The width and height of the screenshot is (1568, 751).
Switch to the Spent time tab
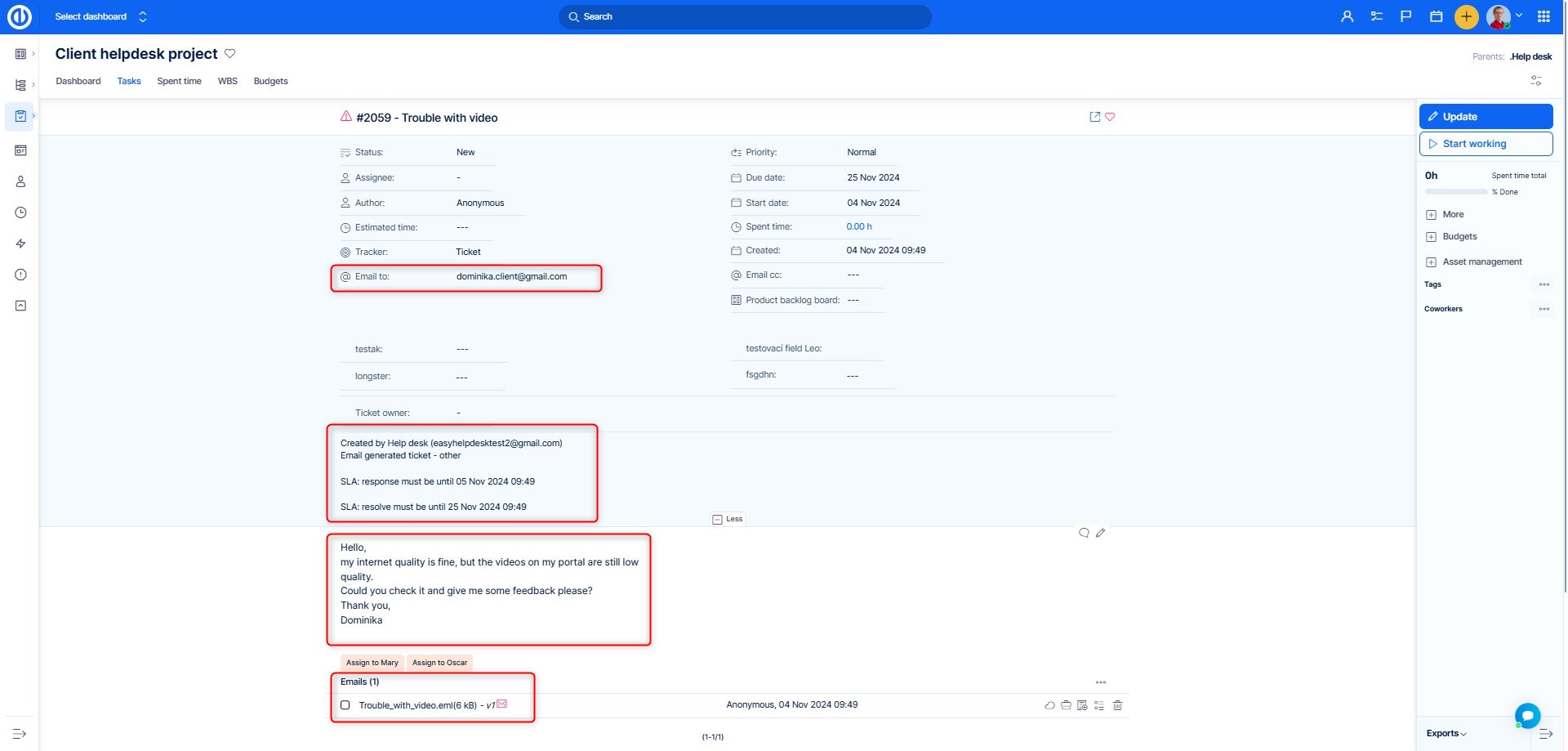coord(179,82)
